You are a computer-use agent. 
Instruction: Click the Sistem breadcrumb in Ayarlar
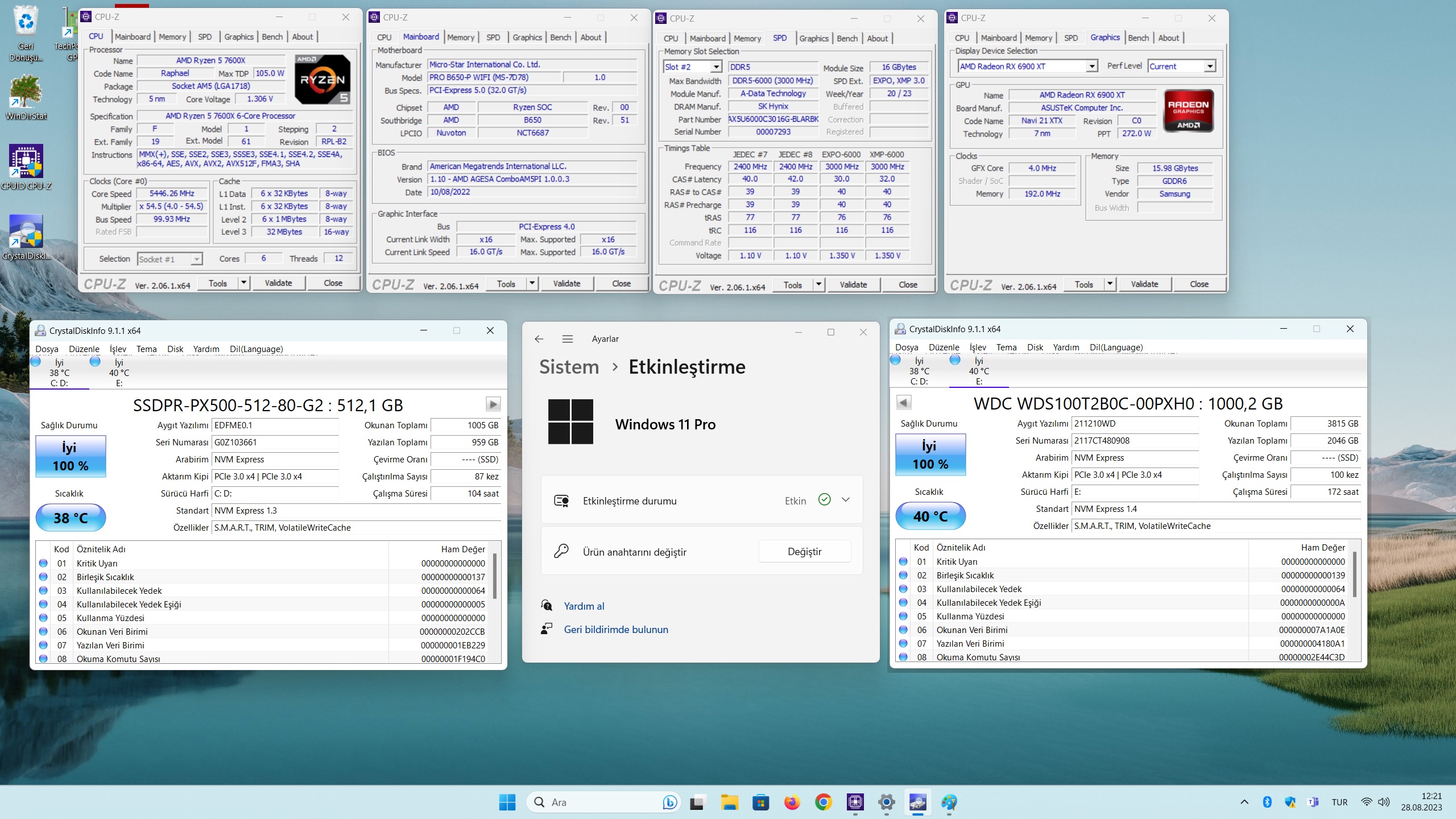click(x=569, y=367)
